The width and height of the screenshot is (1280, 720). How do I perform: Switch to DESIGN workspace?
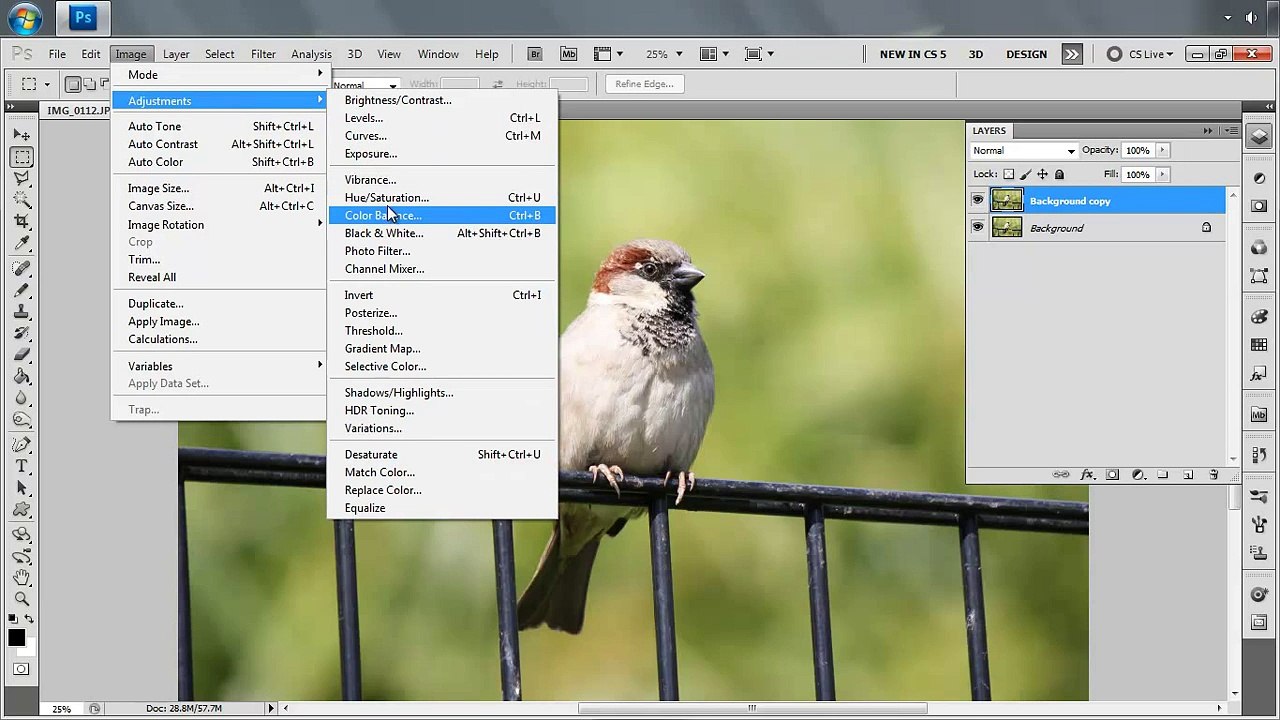point(1026,54)
